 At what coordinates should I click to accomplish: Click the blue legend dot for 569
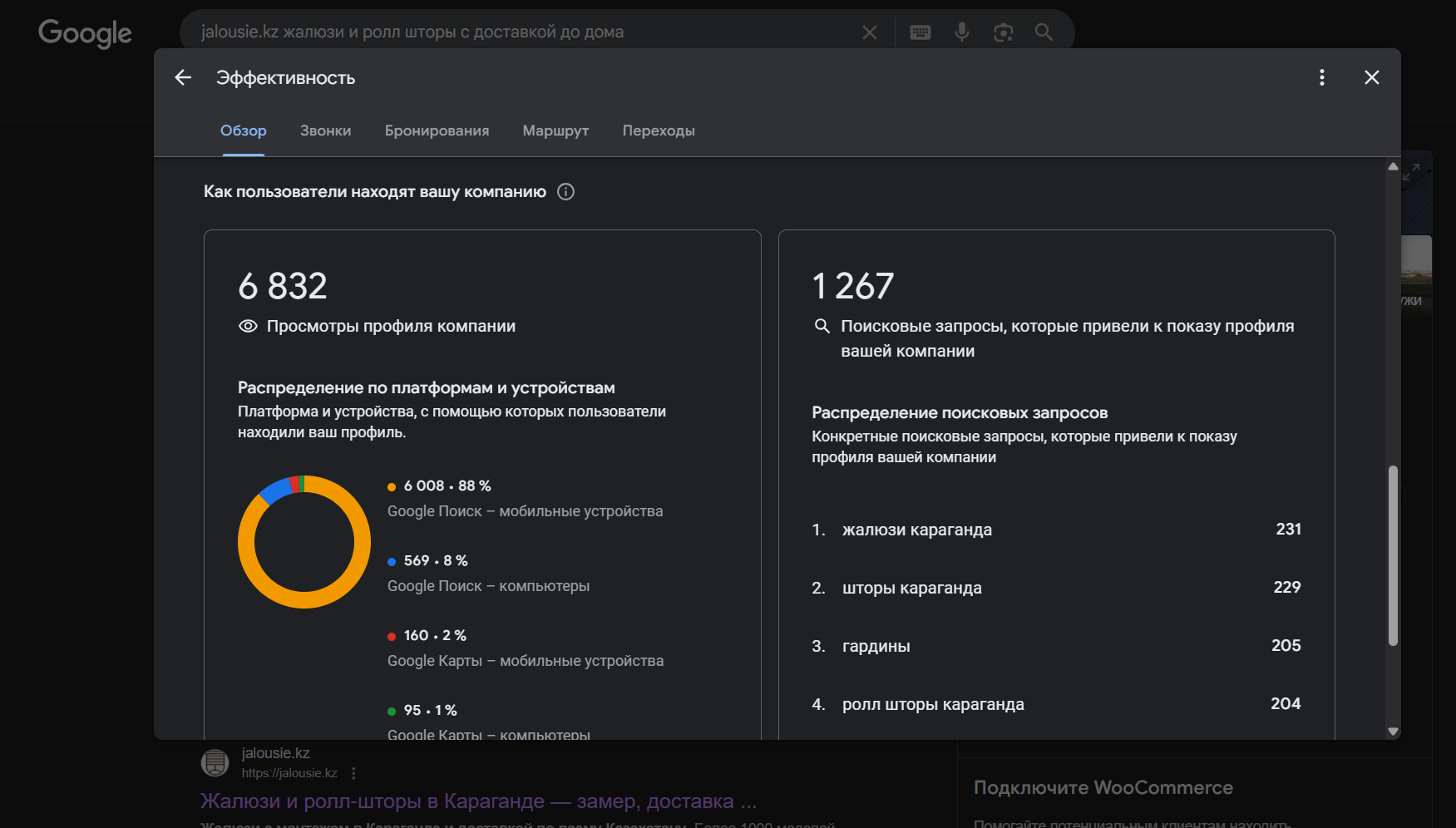point(392,562)
